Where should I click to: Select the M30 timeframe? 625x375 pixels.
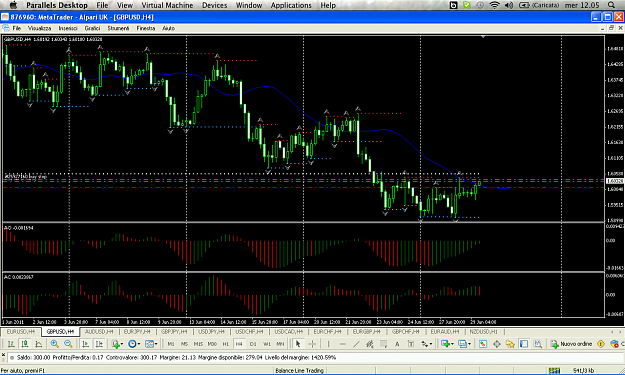click(x=212, y=344)
